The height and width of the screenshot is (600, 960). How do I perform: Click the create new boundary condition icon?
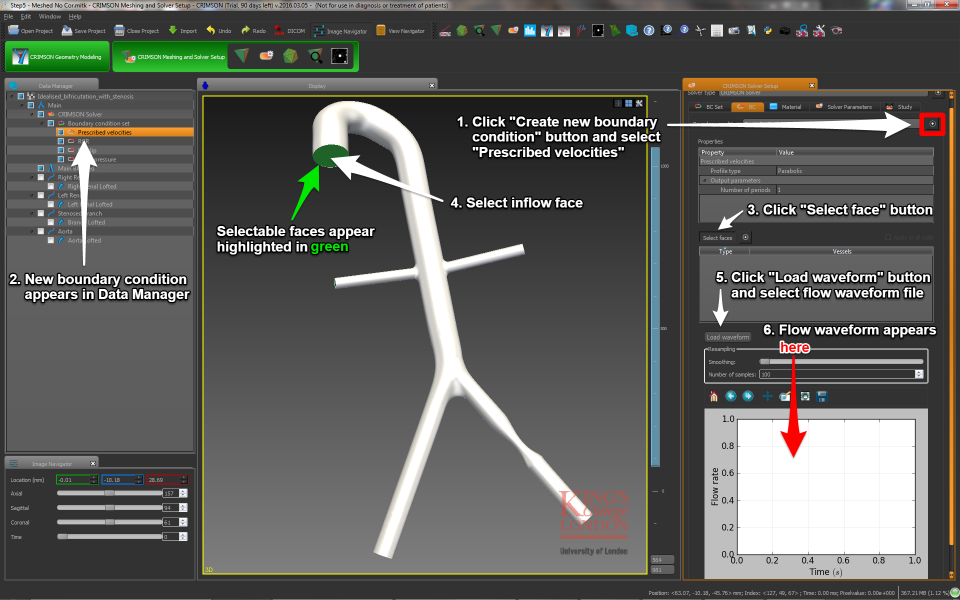click(x=931, y=124)
